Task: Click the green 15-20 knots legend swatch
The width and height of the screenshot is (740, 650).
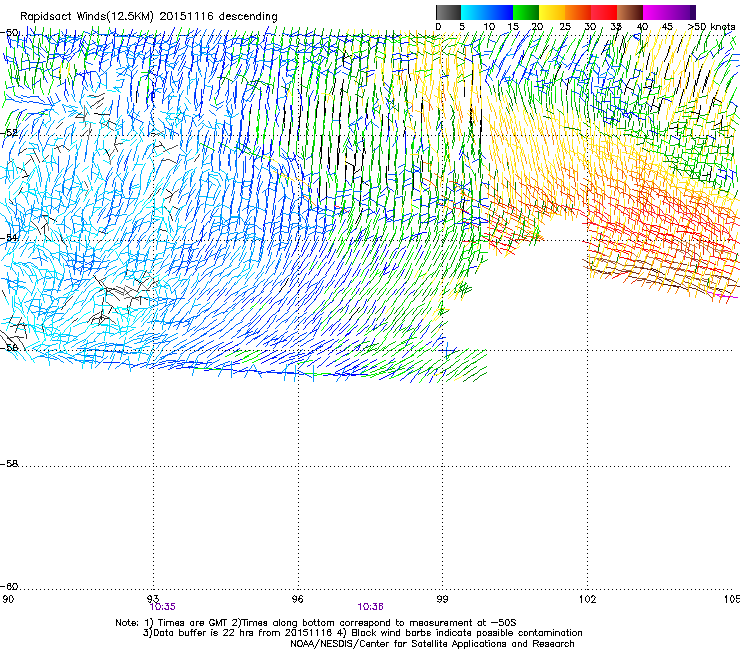Action: (526, 12)
